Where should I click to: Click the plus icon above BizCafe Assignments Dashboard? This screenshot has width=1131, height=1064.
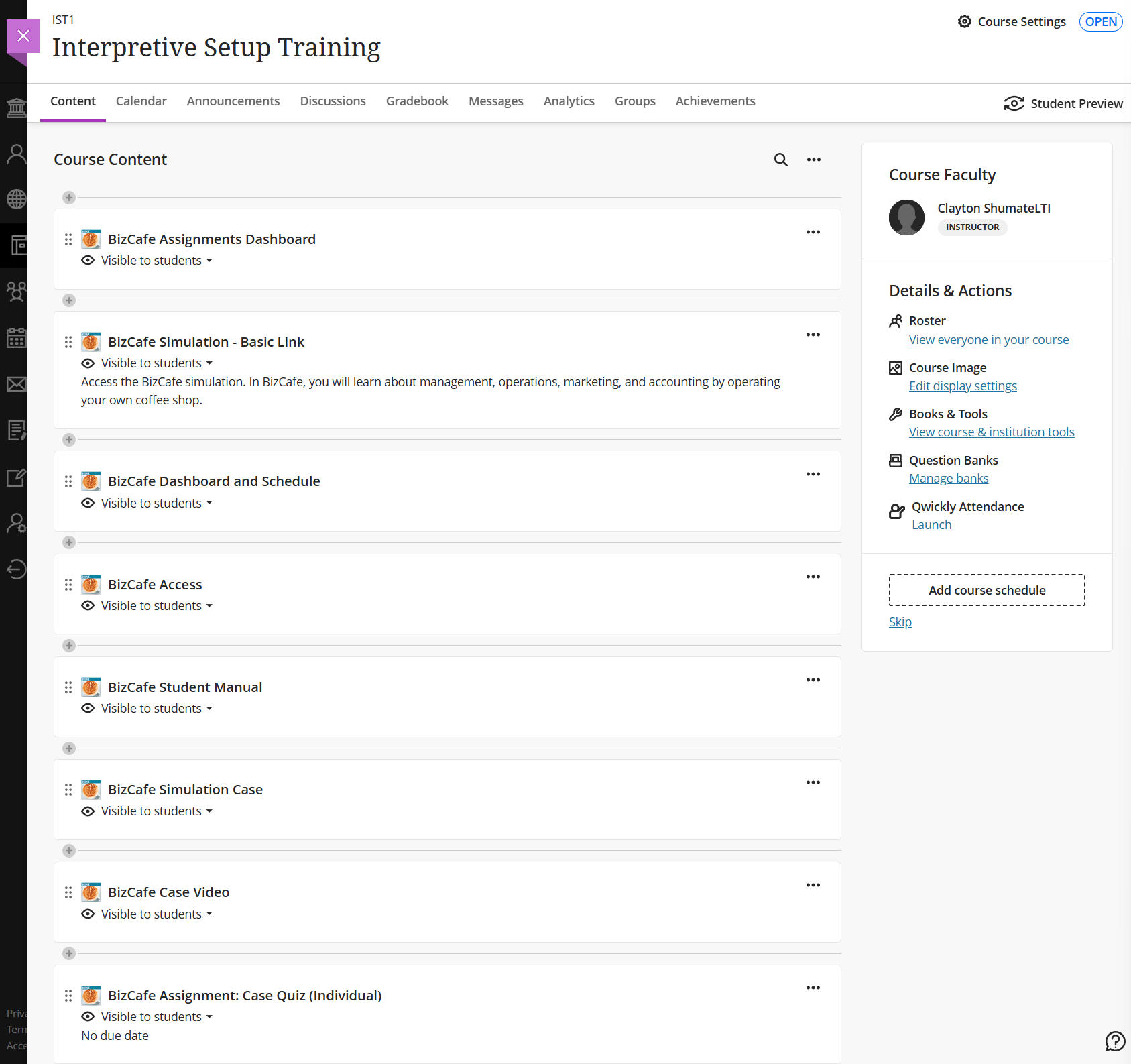point(69,198)
